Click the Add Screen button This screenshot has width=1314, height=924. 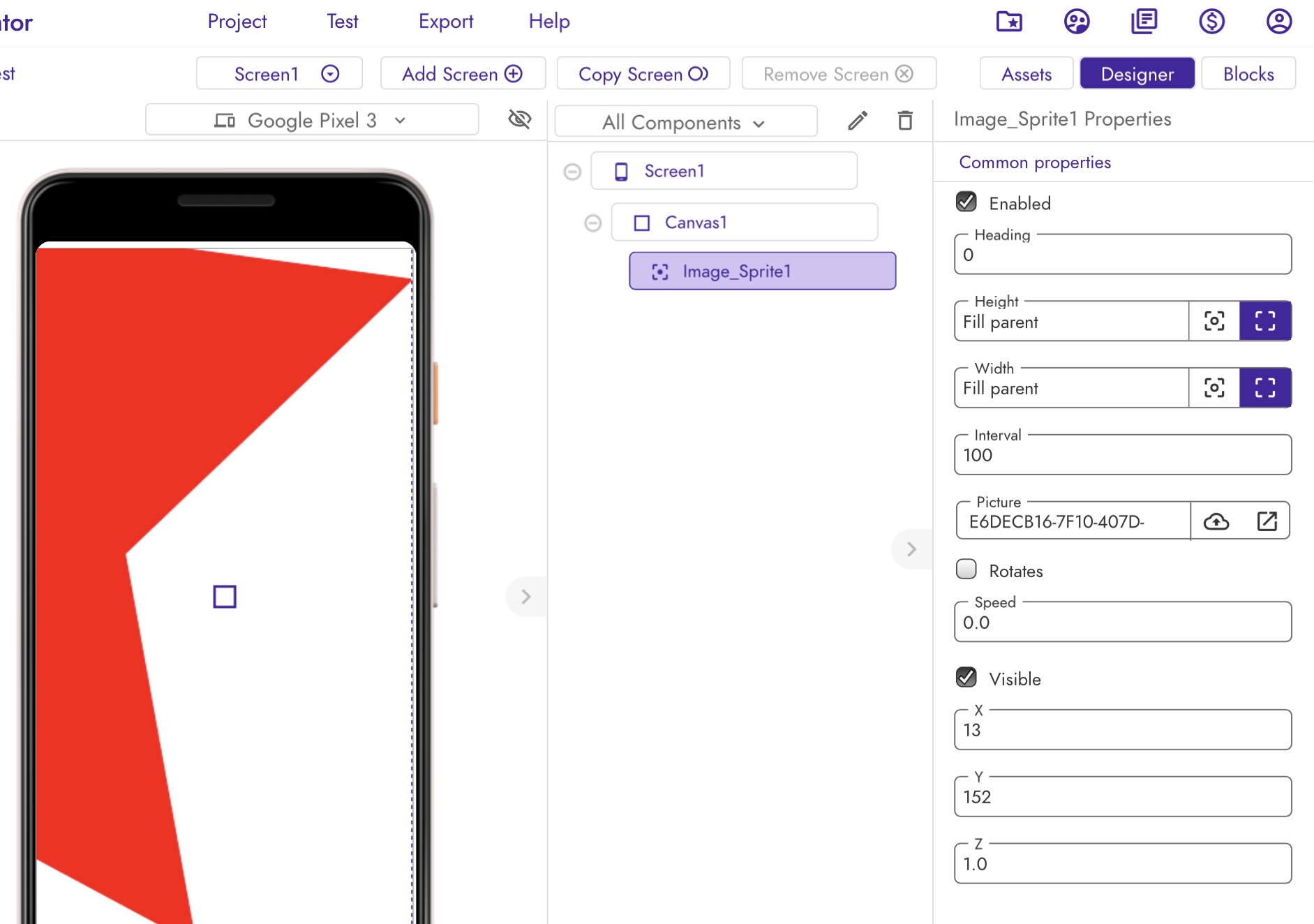point(463,73)
